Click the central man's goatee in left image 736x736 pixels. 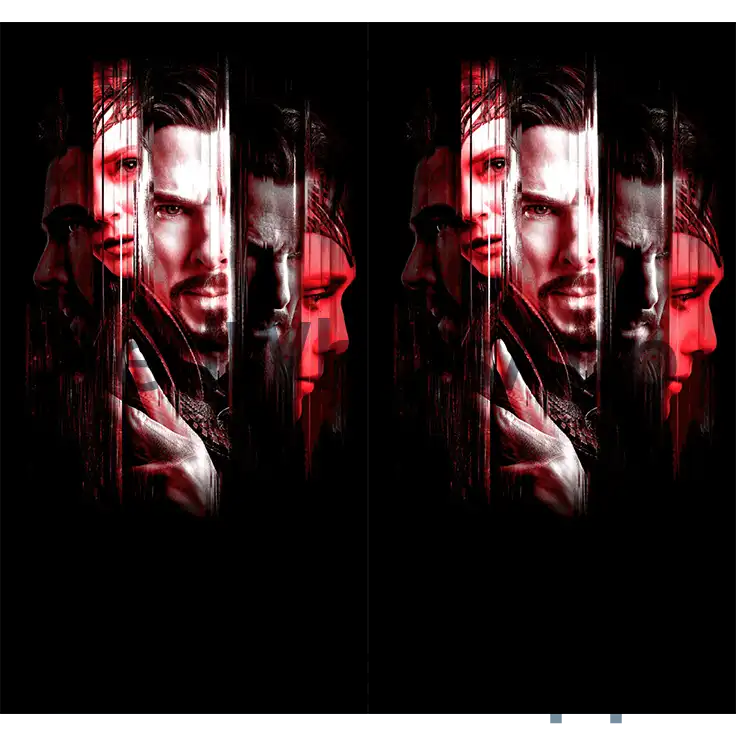tap(205, 315)
